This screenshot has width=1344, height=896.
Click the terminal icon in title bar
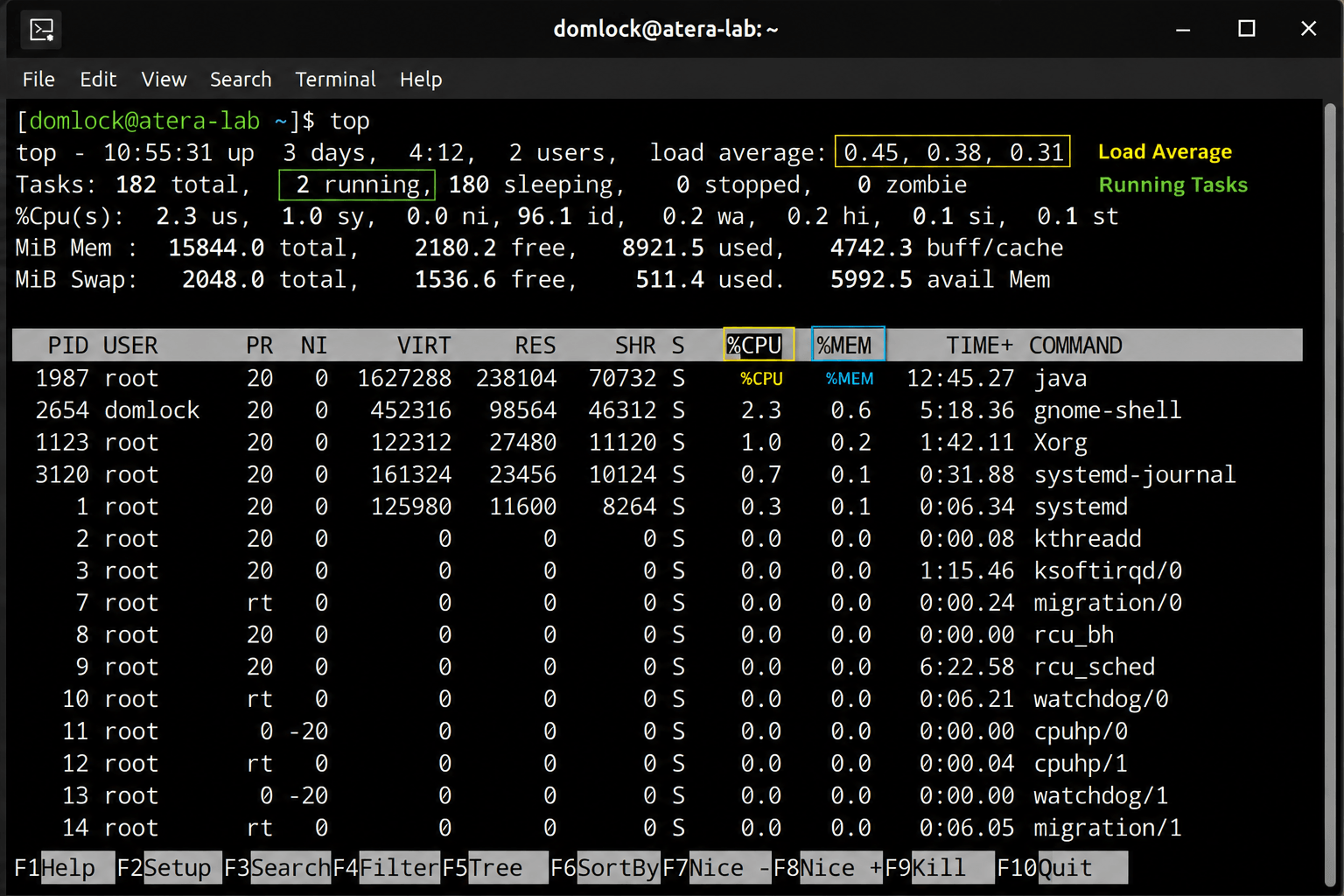[41, 30]
